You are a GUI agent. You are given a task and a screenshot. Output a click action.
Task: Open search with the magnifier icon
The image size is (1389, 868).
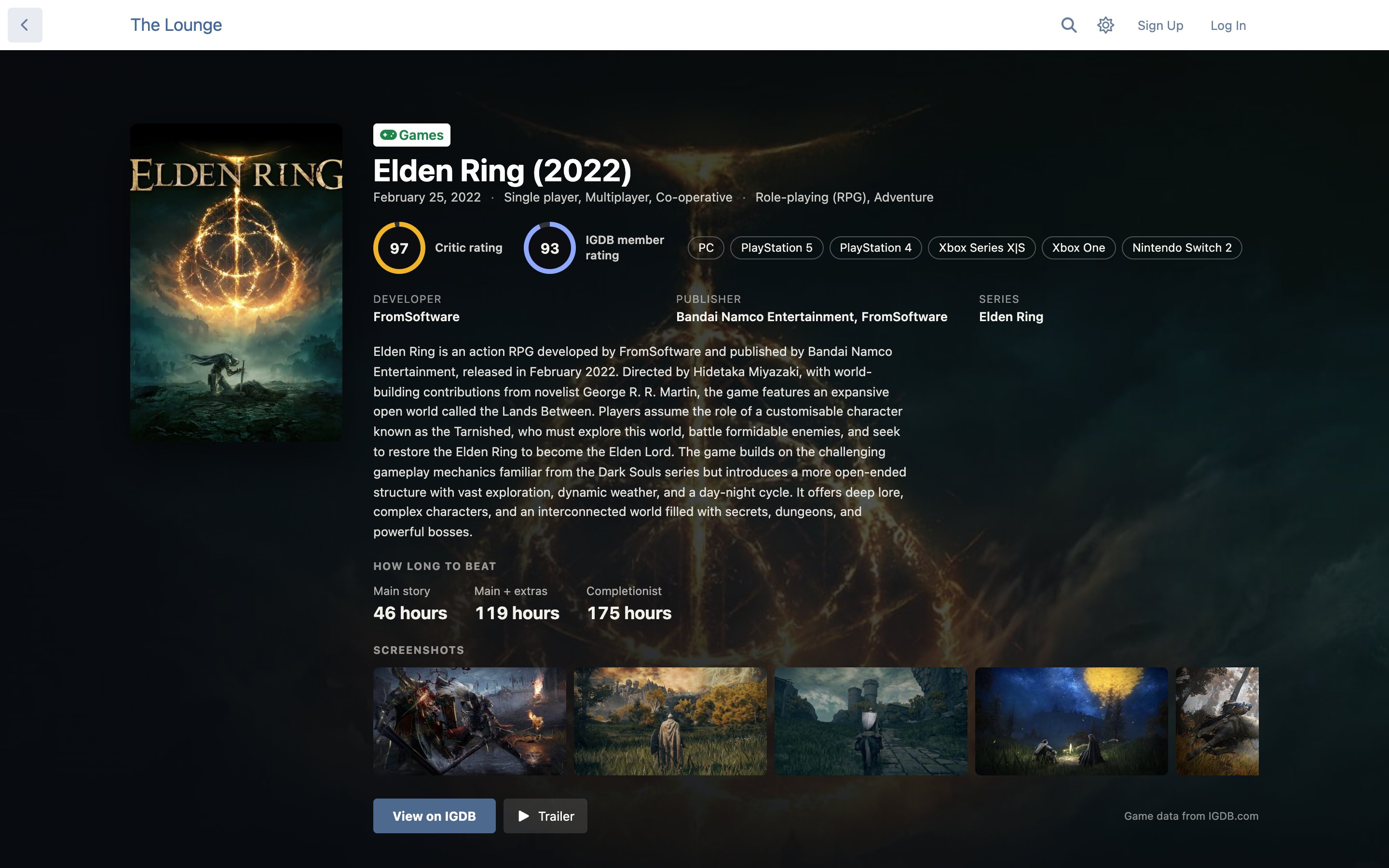(x=1068, y=25)
